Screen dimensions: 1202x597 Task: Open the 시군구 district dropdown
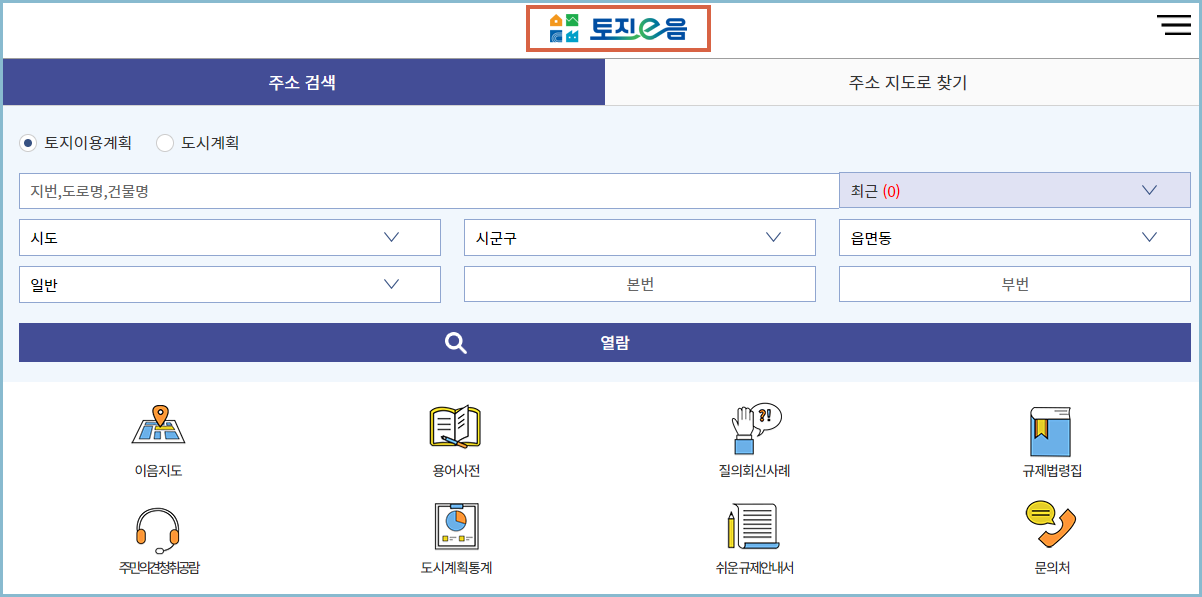639,237
